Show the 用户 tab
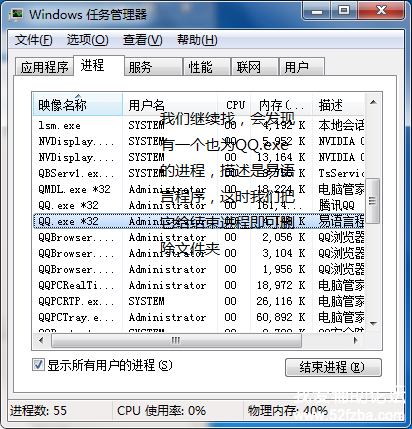This screenshot has width=412, height=429. [302, 67]
